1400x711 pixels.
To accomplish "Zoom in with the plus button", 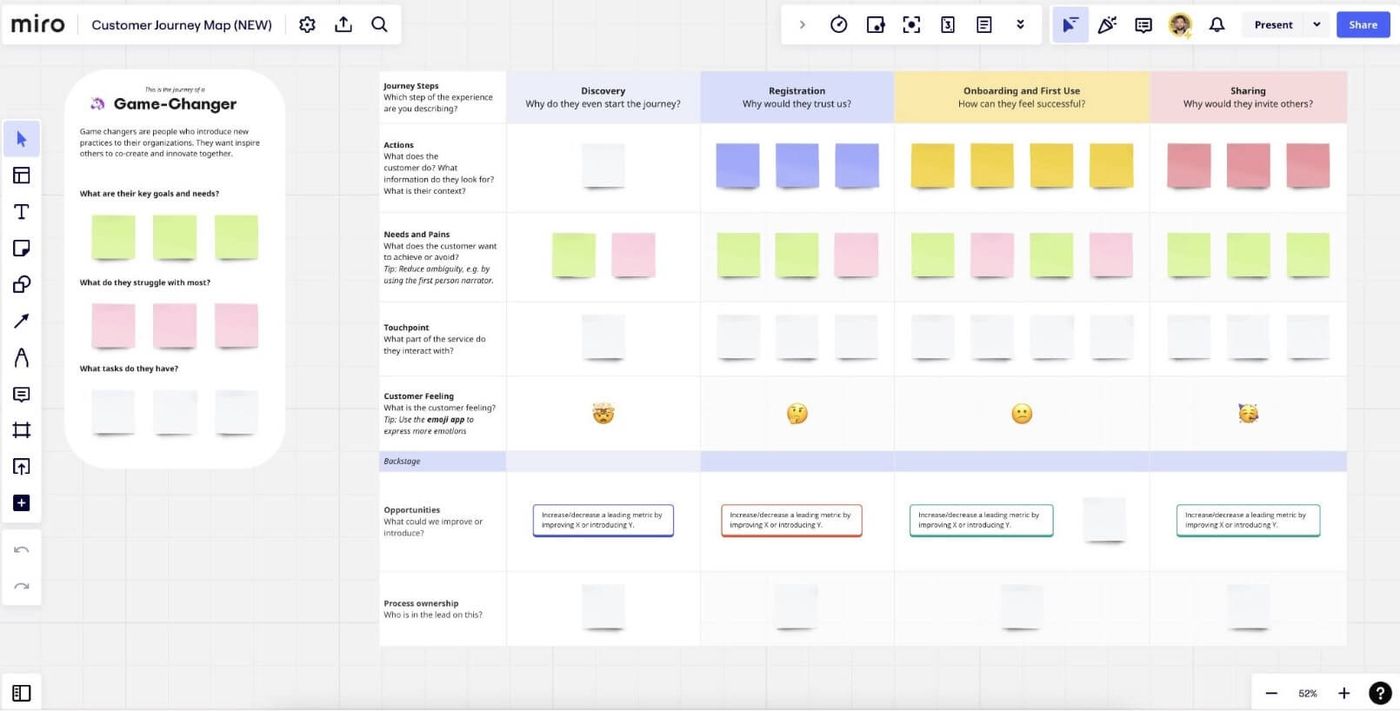I will coord(1344,693).
